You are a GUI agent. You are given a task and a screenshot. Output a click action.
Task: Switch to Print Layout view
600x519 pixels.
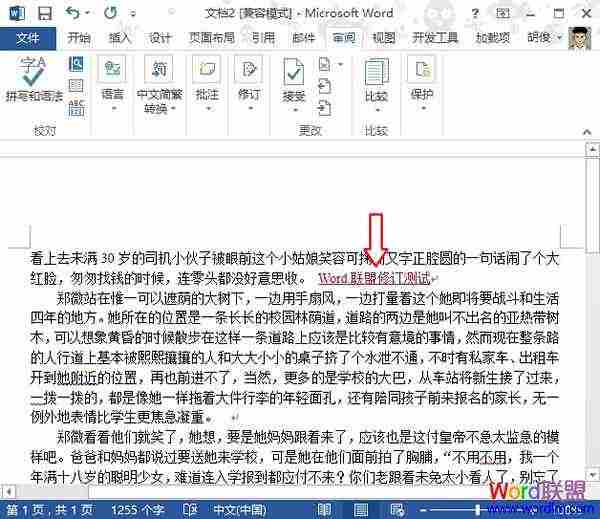tap(361, 510)
